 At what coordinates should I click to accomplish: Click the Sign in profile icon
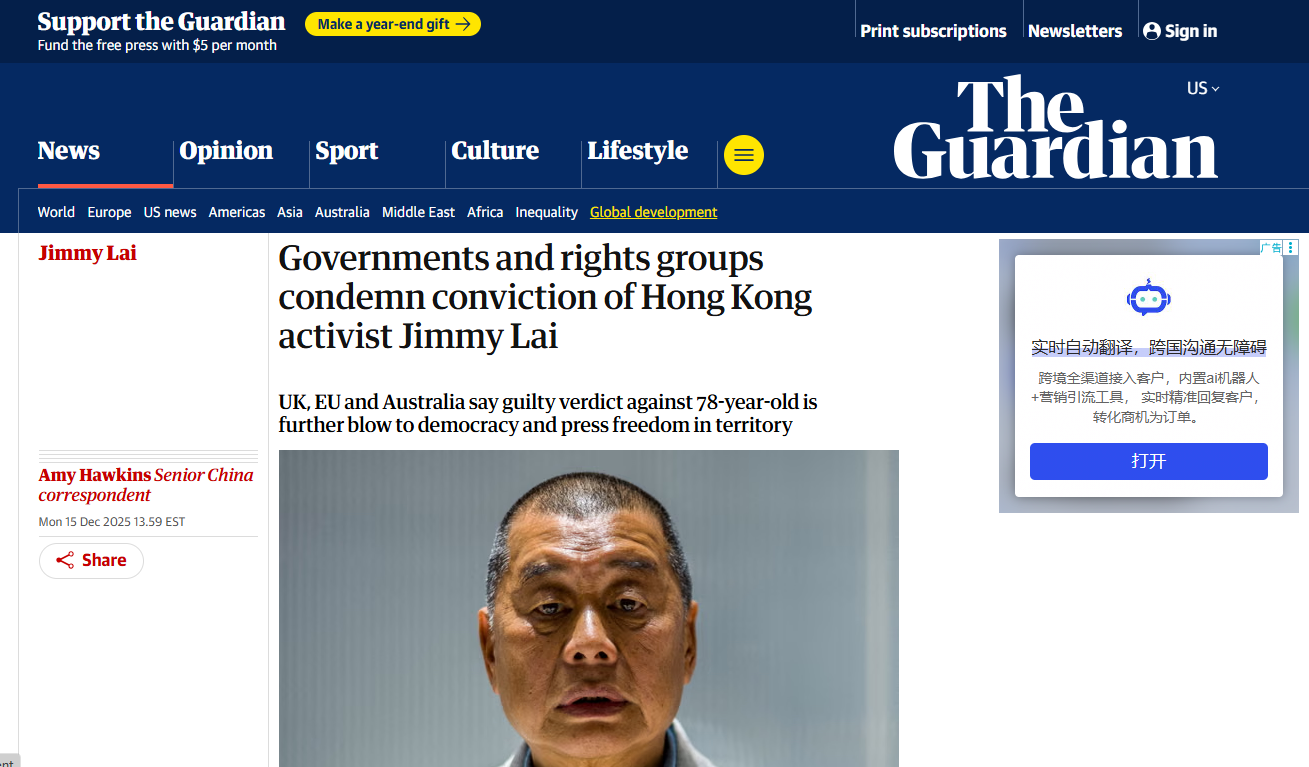click(x=1152, y=31)
